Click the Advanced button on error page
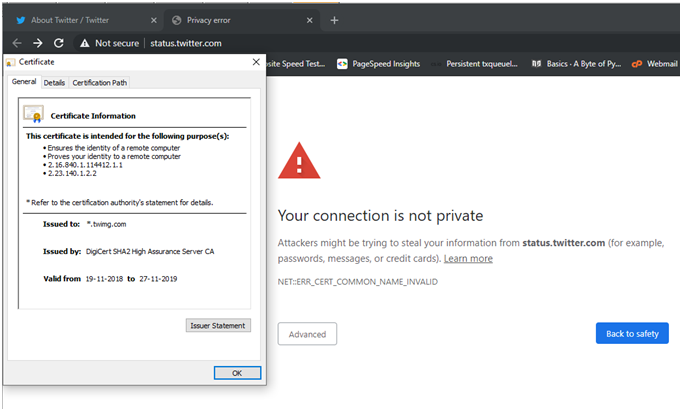The image size is (682, 411). click(307, 334)
